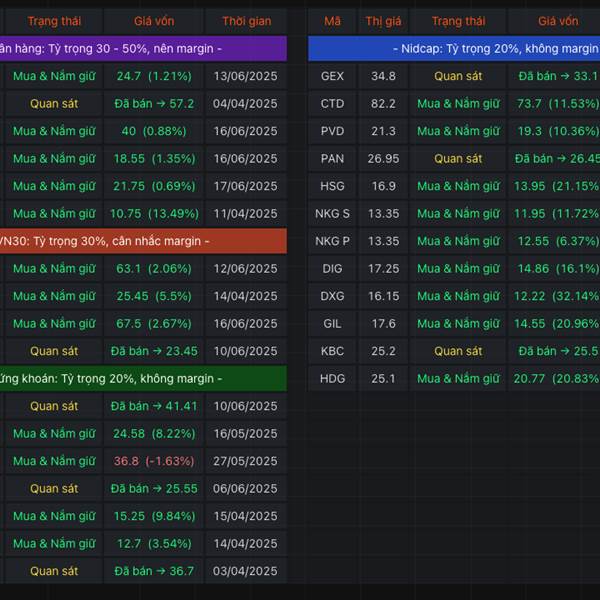Click cost cell 24.58 (8.22%)
The height and width of the screenshot is (600, 600).
tap(154, 434)
